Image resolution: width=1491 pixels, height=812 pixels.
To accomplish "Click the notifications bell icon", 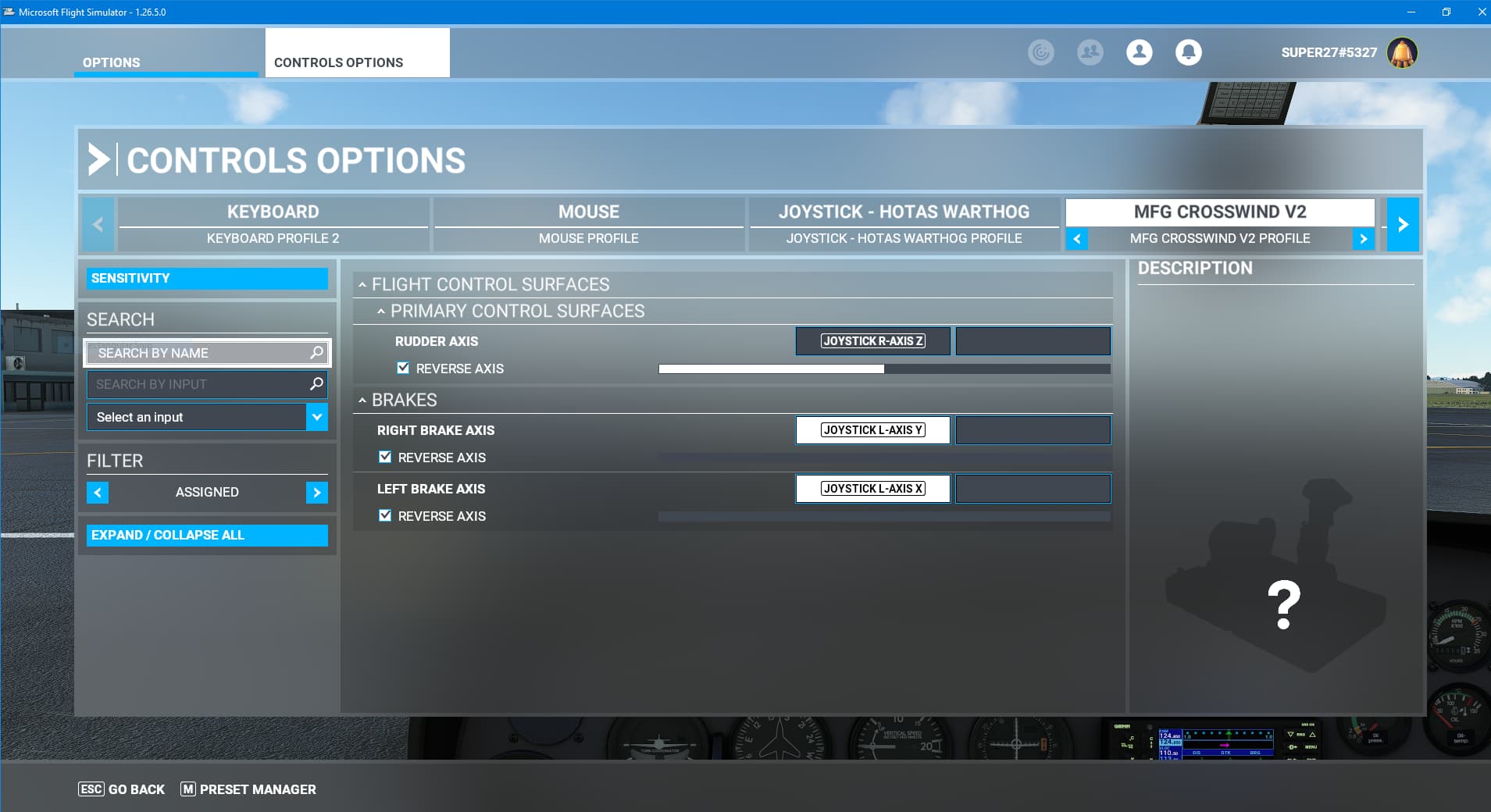I will coord(1188,52).
